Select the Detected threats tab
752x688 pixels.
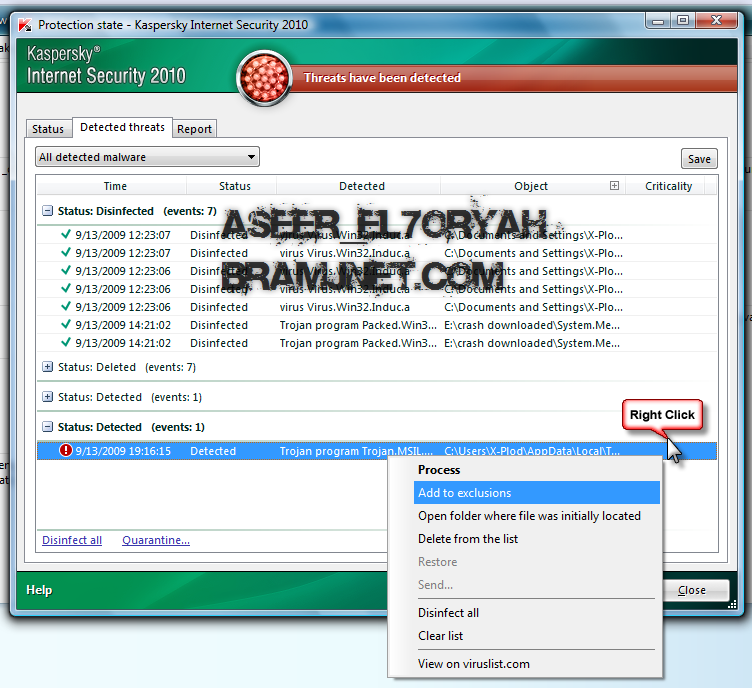(x=122, y=127)
